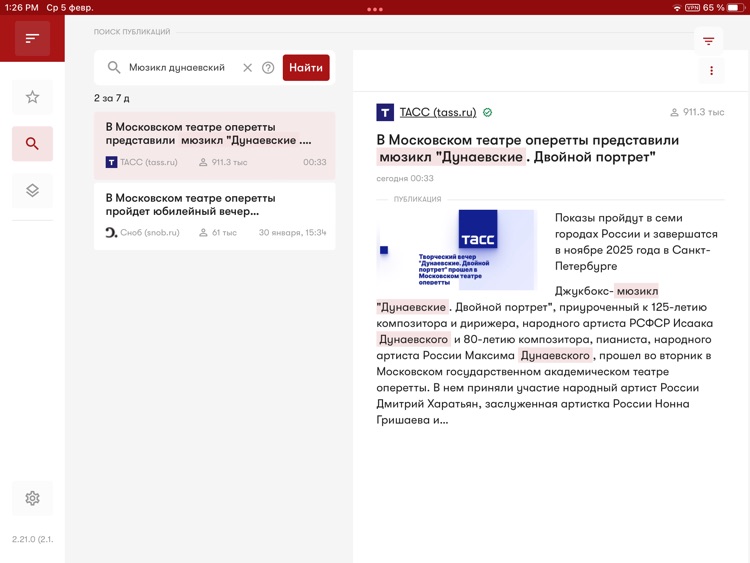Click the battery indicator in status bar

pos(737,8)
